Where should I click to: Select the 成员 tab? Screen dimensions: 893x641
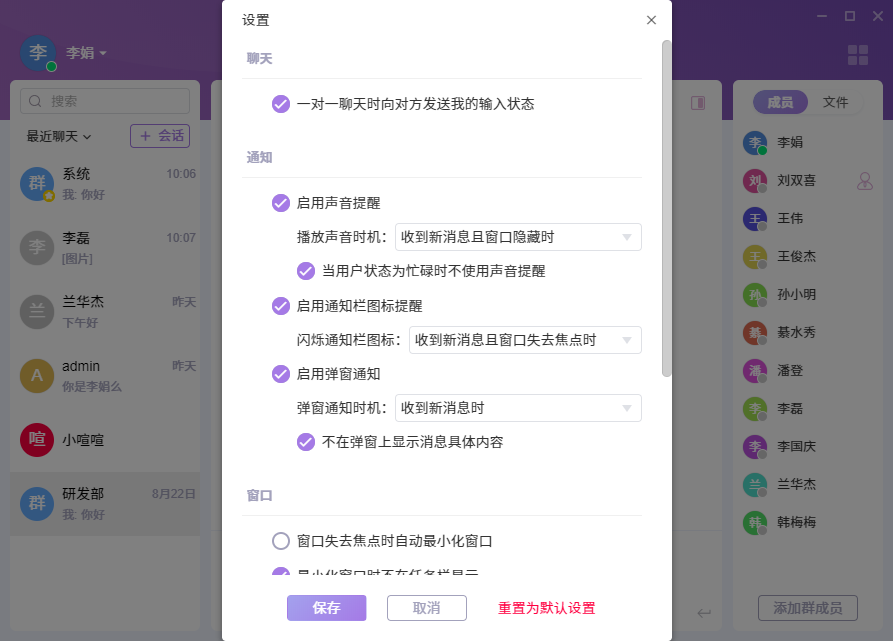pyautogui.click(x=780, y=102)
